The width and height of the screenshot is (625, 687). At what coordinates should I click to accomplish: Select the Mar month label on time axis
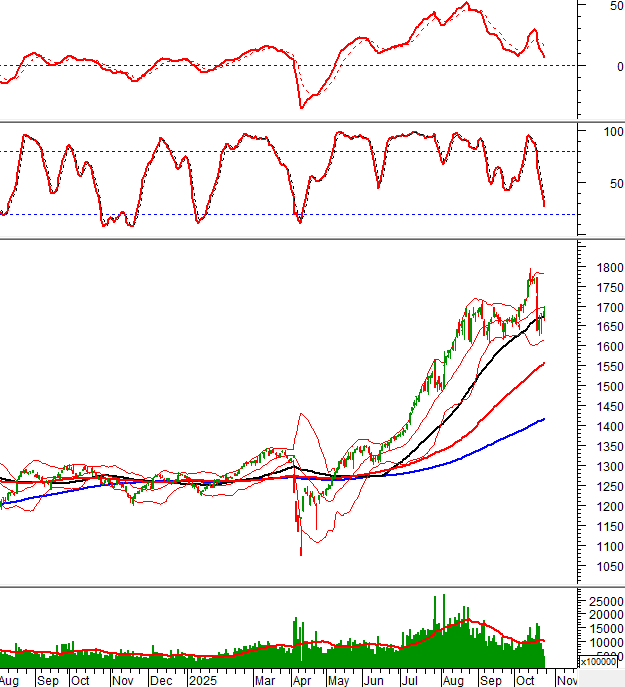(265, 679)
